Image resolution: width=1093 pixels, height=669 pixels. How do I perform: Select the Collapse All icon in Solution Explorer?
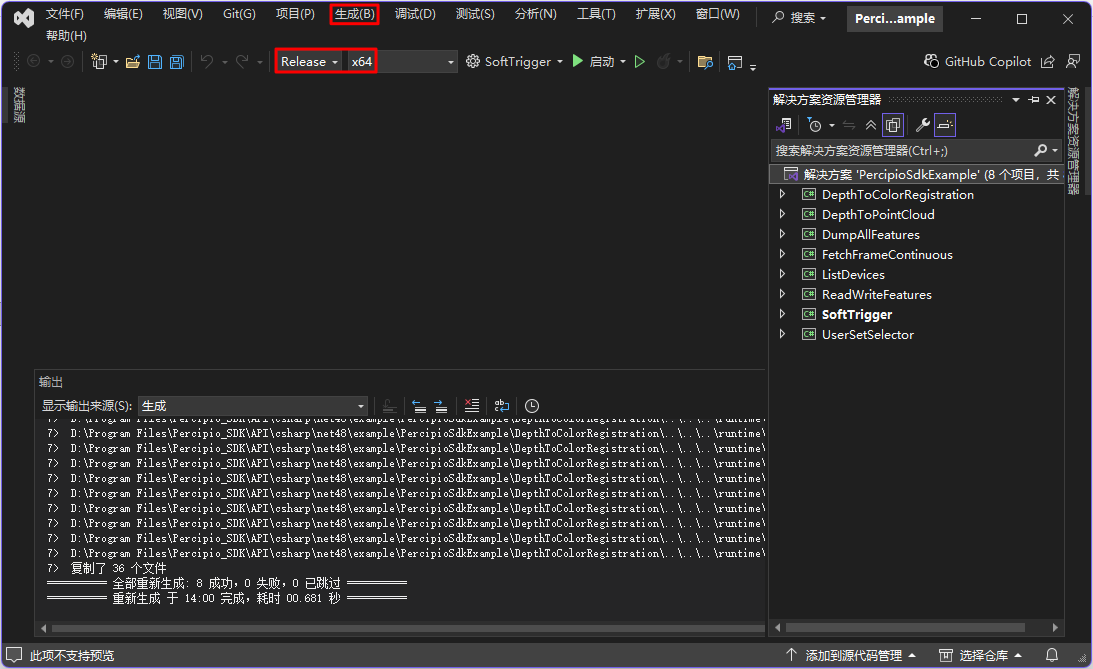point(871,125)
